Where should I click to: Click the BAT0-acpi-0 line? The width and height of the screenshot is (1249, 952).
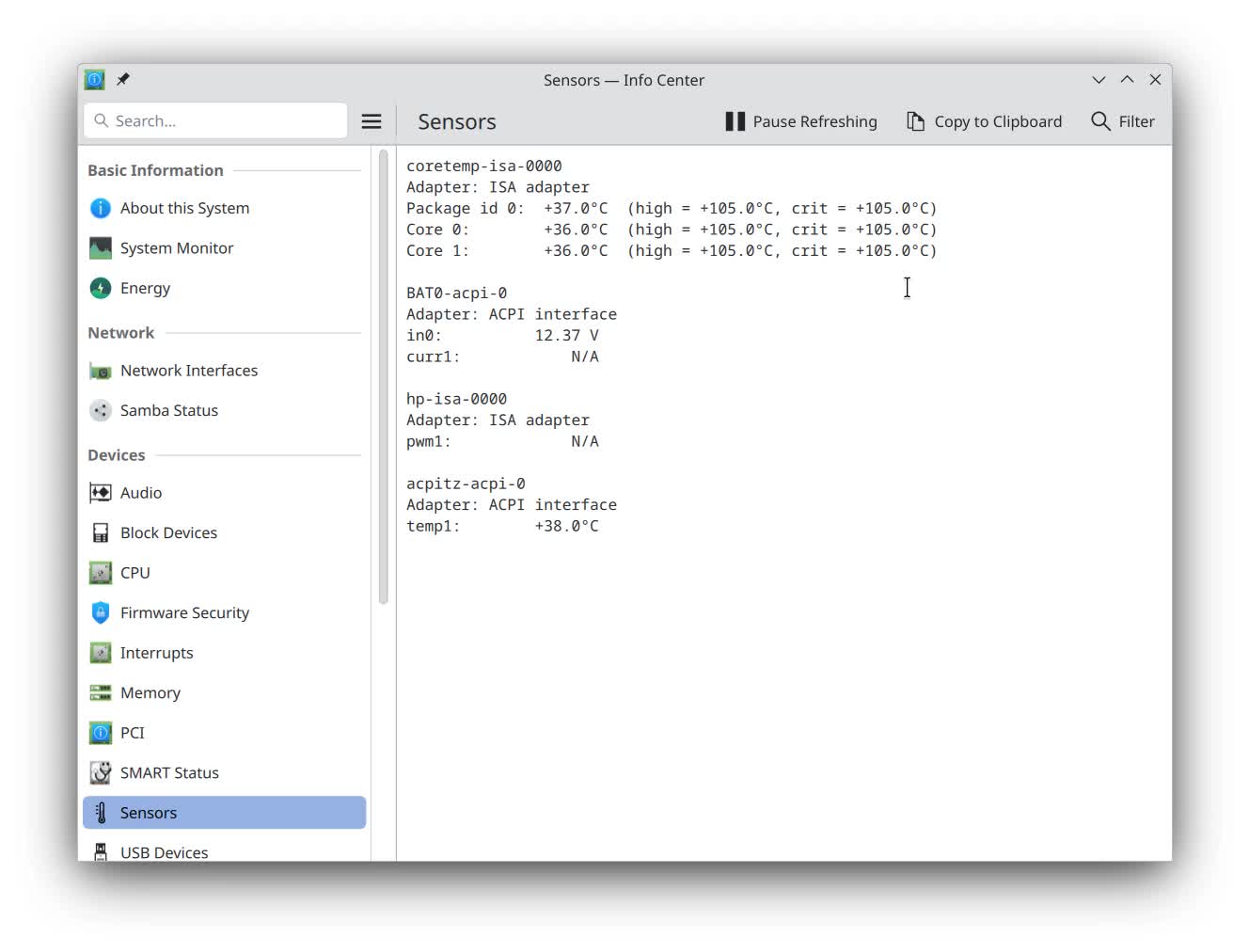tap(457, 293)
